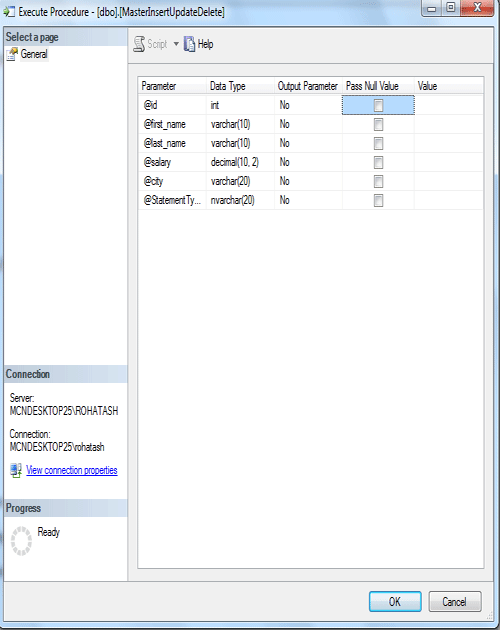Toggle Pass Null Value for @salary
500x630 pixels.
point(378,162)
